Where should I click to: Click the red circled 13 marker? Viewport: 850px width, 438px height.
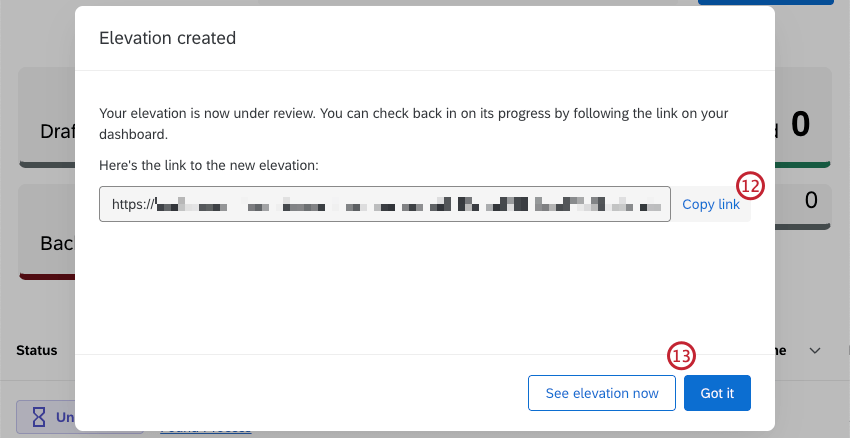tap(681, 356)
